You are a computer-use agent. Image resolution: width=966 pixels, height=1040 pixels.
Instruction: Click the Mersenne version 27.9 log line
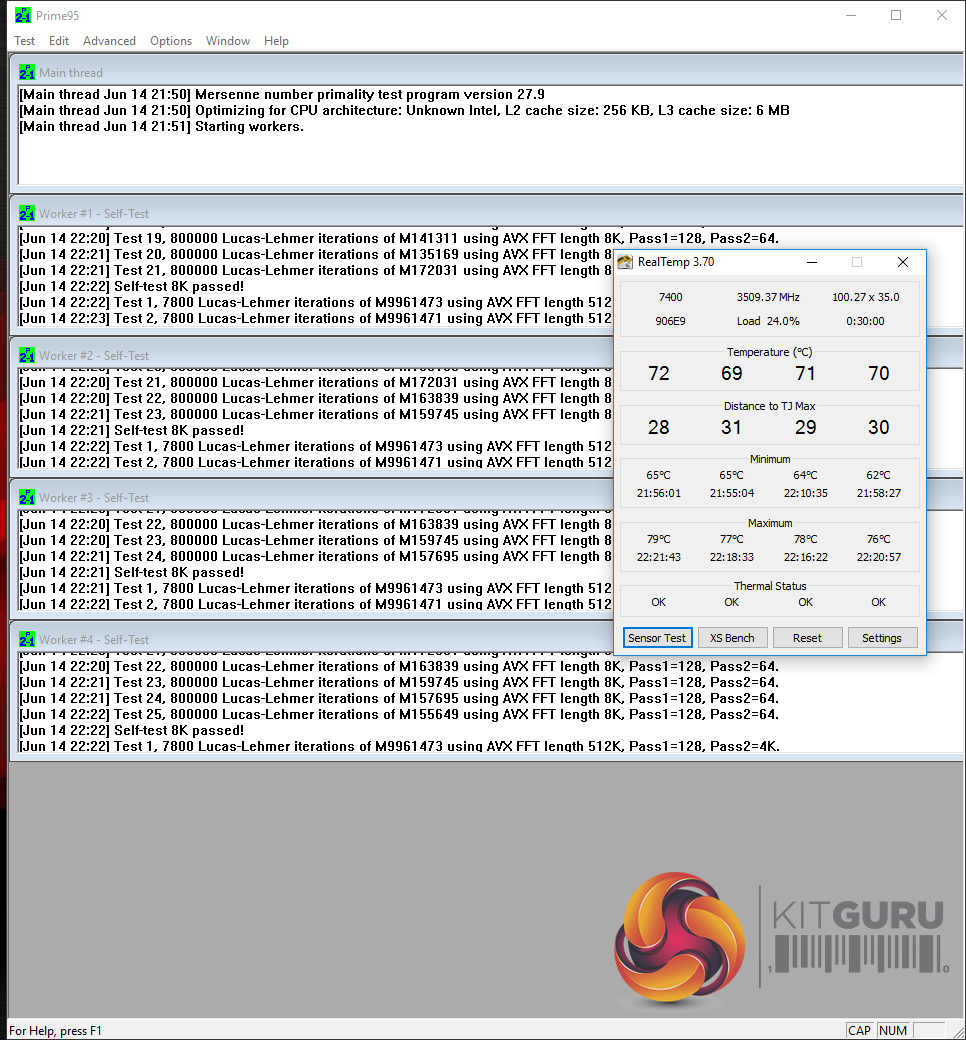(x=282, y=94)
